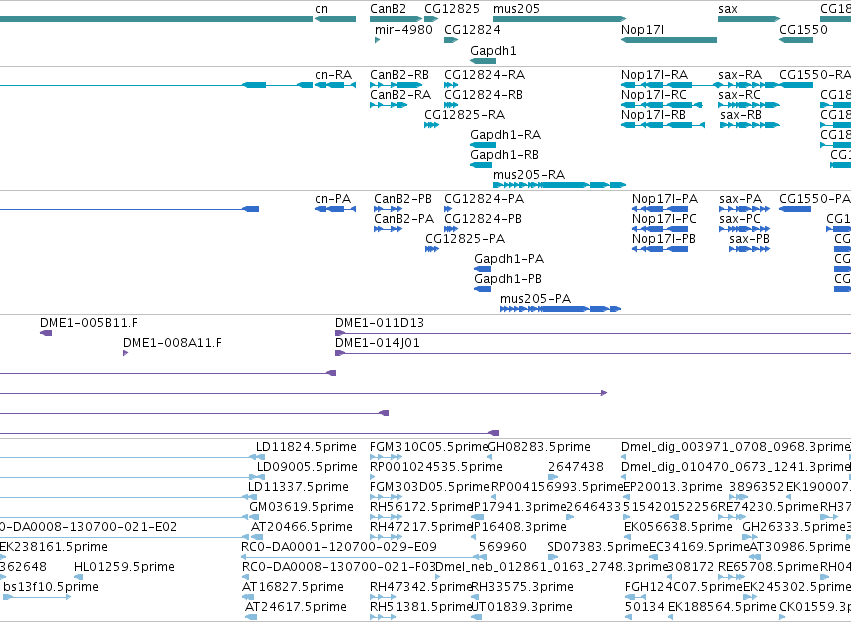Select the RC0-DA0001-120700-029-E09 EST label
851x622 pixels.
coord(339,547)
